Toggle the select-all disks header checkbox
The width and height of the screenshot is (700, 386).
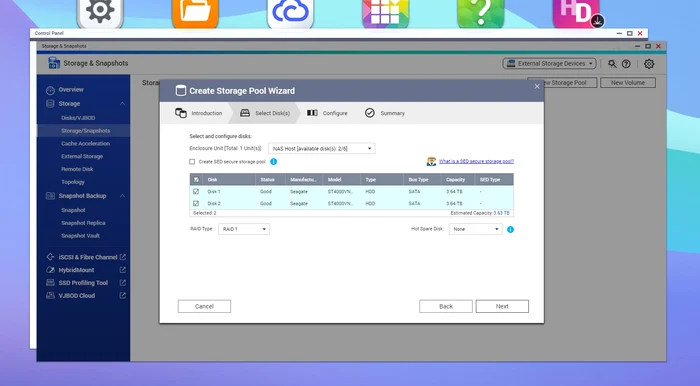196,180
